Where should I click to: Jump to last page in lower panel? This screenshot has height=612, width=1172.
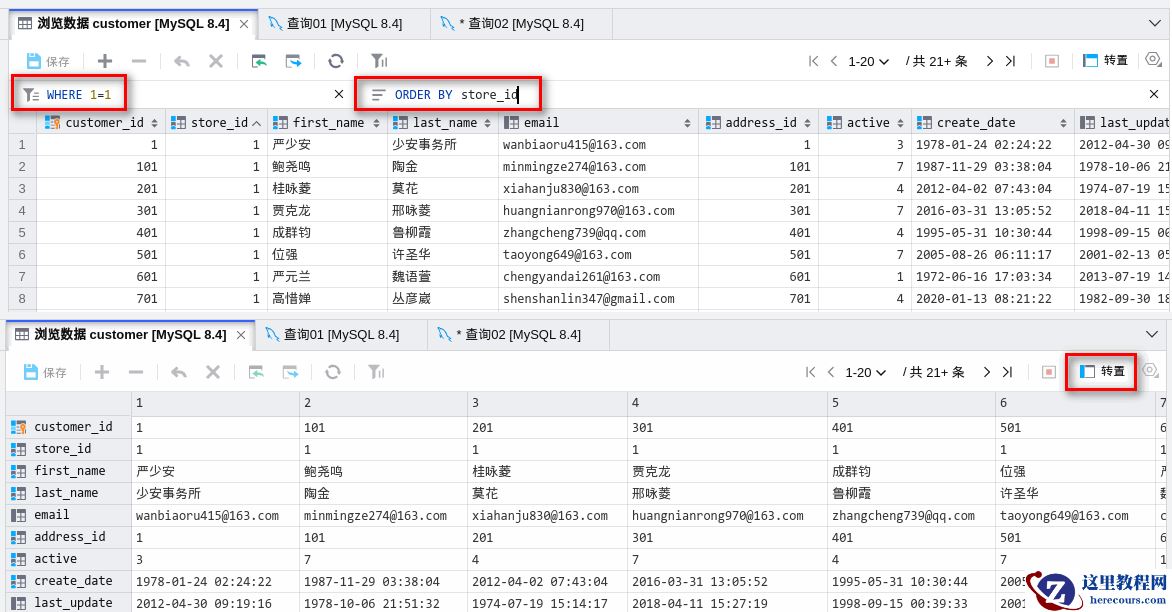[x=1008, y=372]
